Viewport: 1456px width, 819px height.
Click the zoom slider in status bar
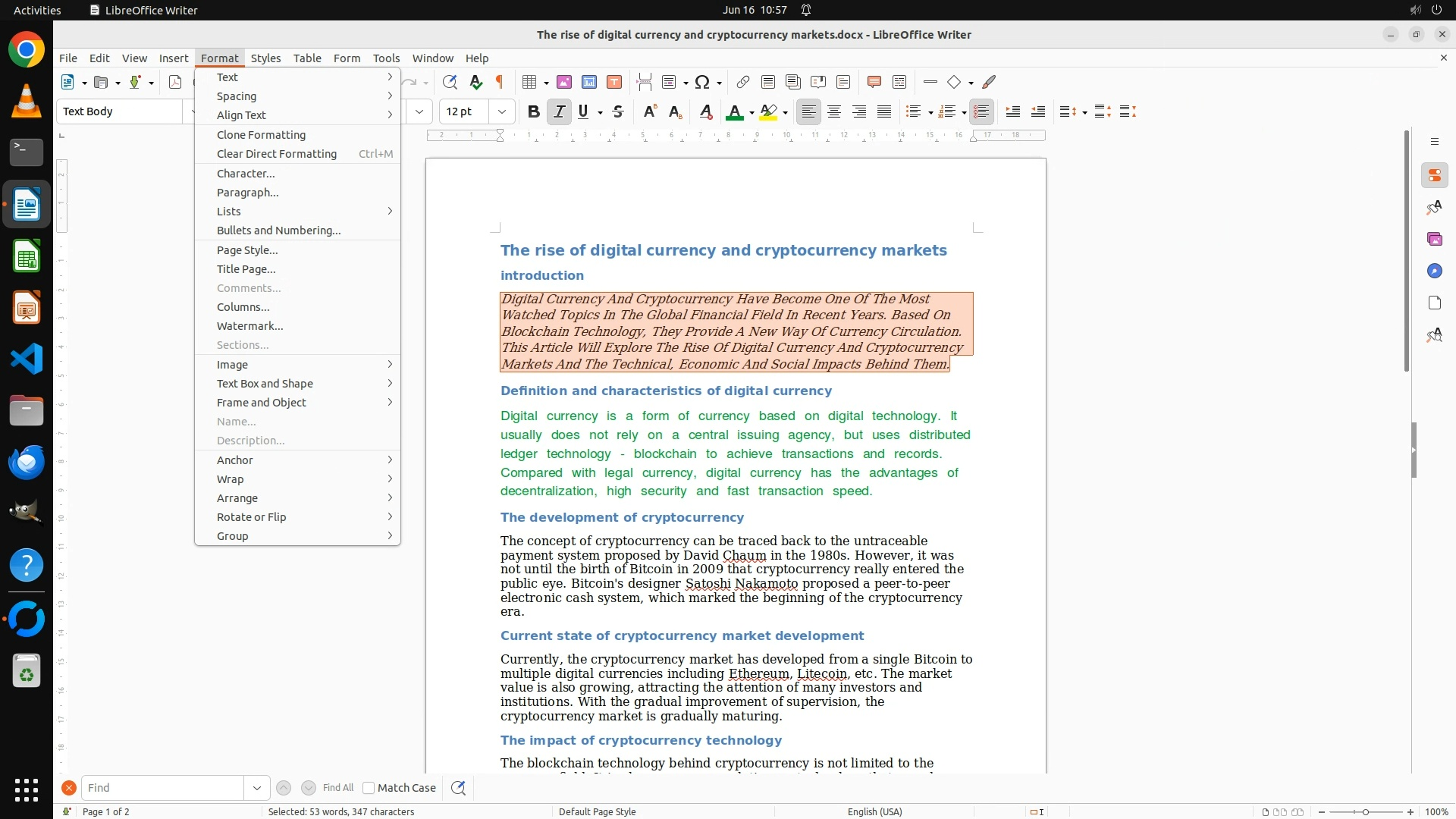1365,811
